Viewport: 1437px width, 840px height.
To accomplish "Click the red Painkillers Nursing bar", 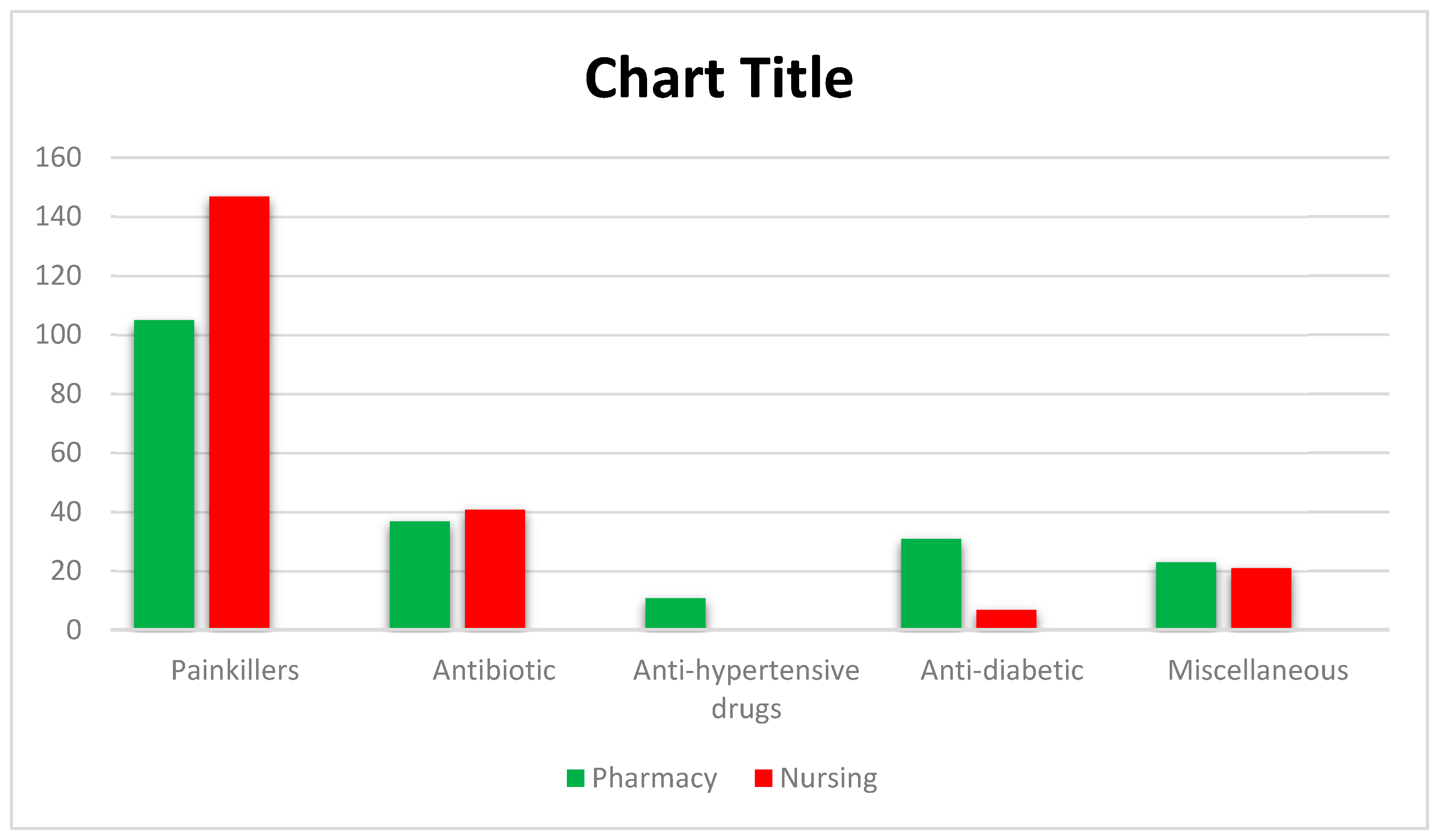I will point(239,412).
